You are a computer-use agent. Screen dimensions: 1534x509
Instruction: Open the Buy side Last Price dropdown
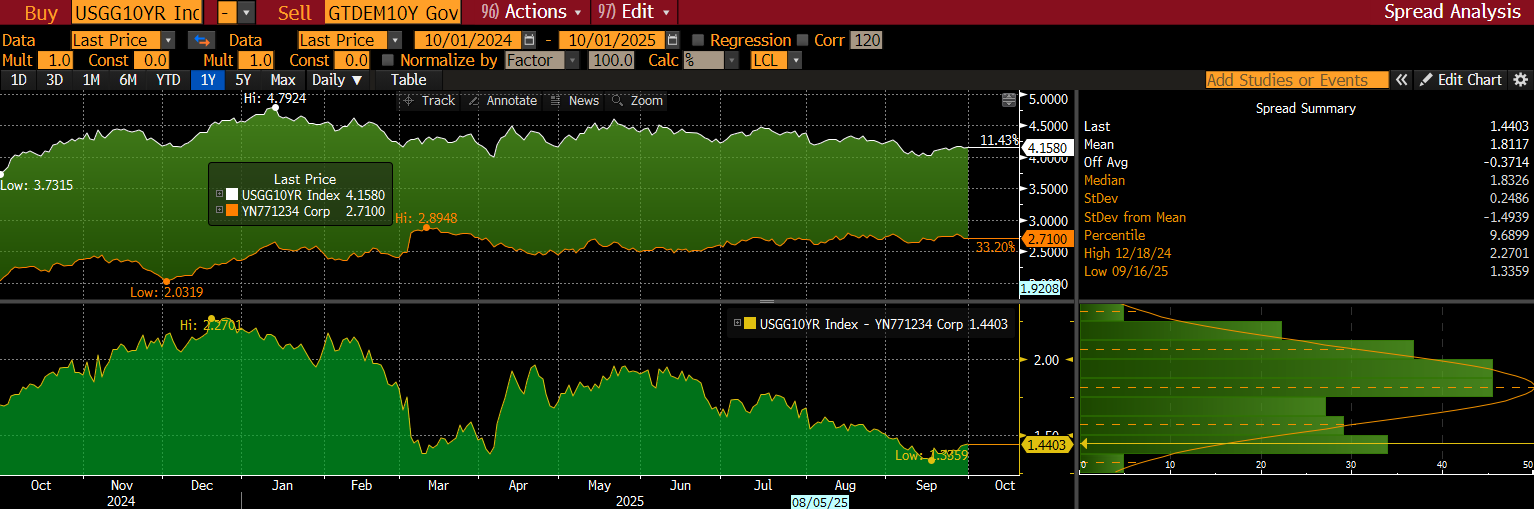167,40
